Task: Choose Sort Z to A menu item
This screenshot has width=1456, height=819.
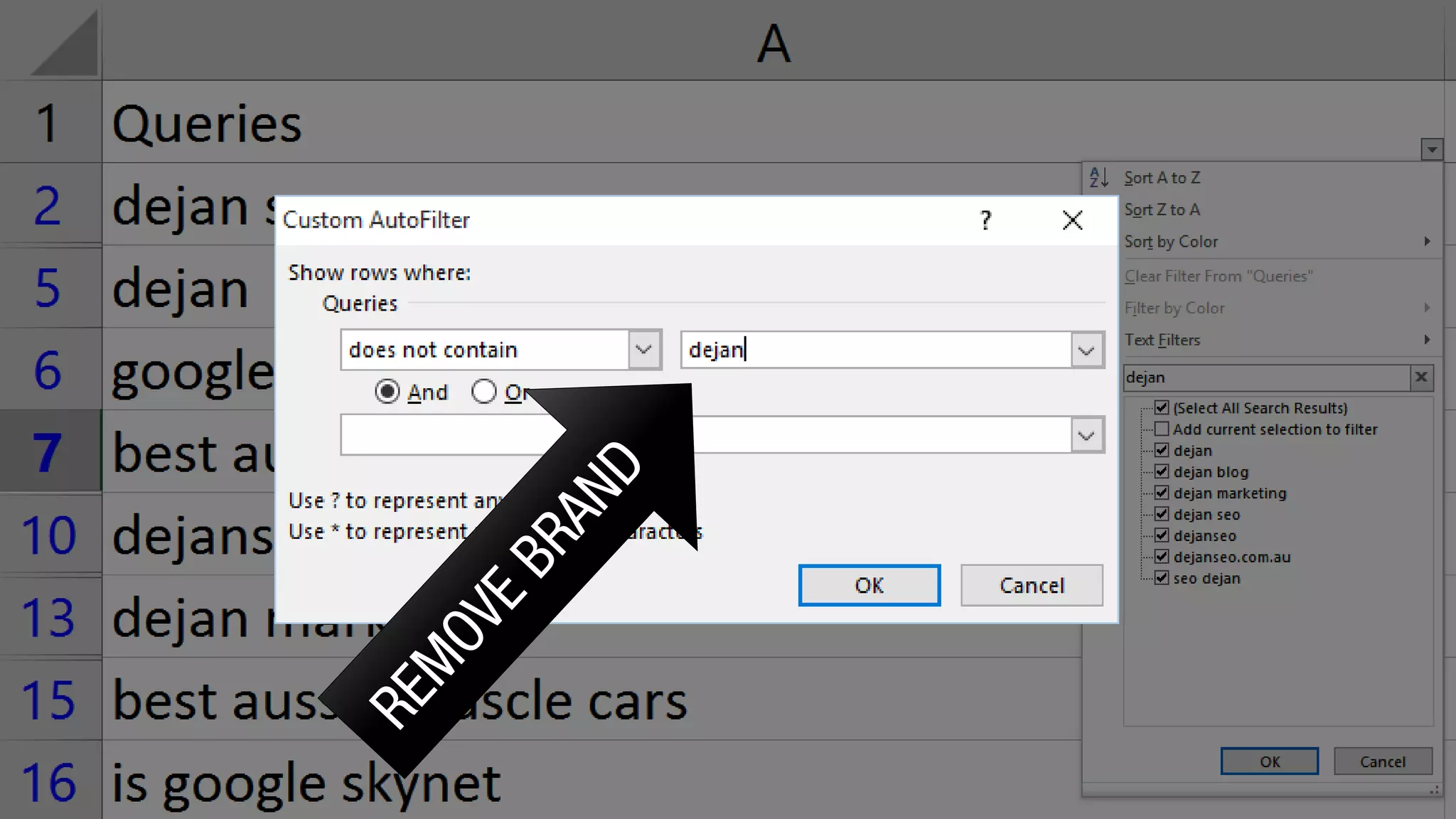Action: click(x=1162, y=210)
